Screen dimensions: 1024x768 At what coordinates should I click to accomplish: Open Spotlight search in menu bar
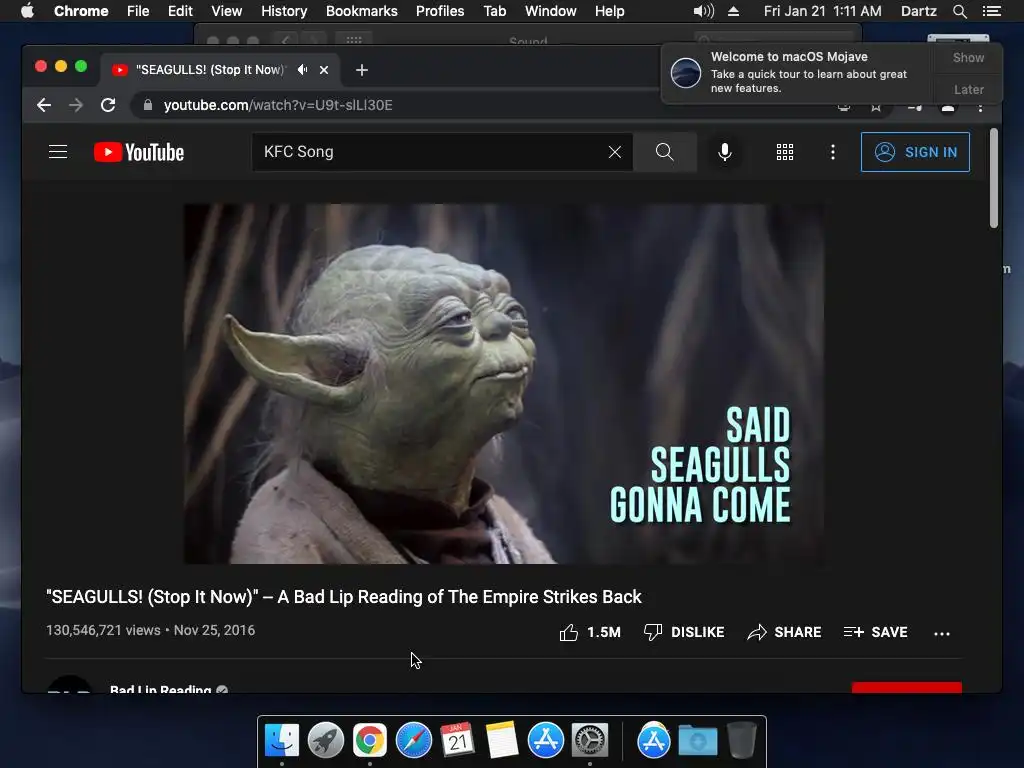[959, 11]
